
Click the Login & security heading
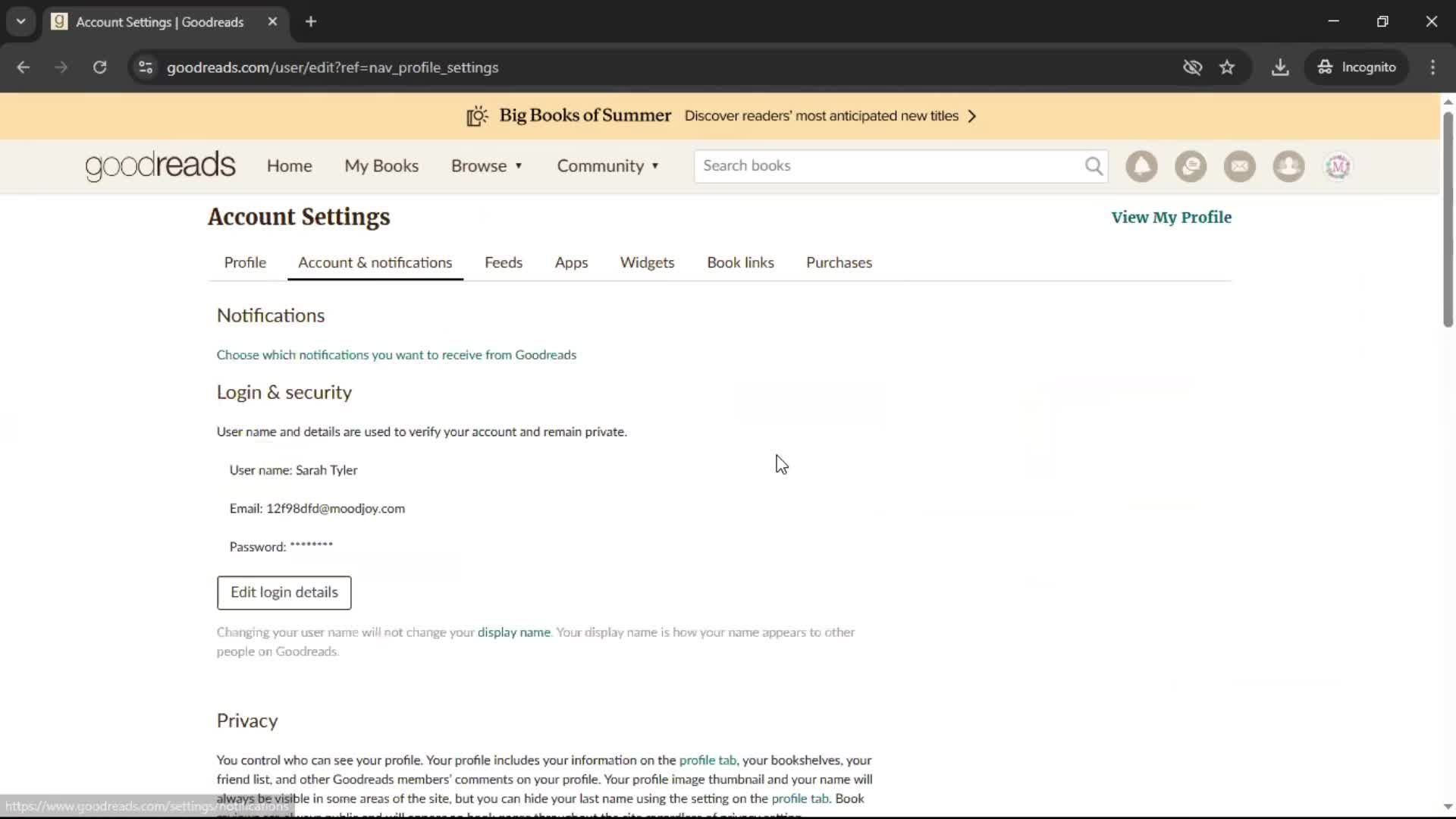[284, 393]
